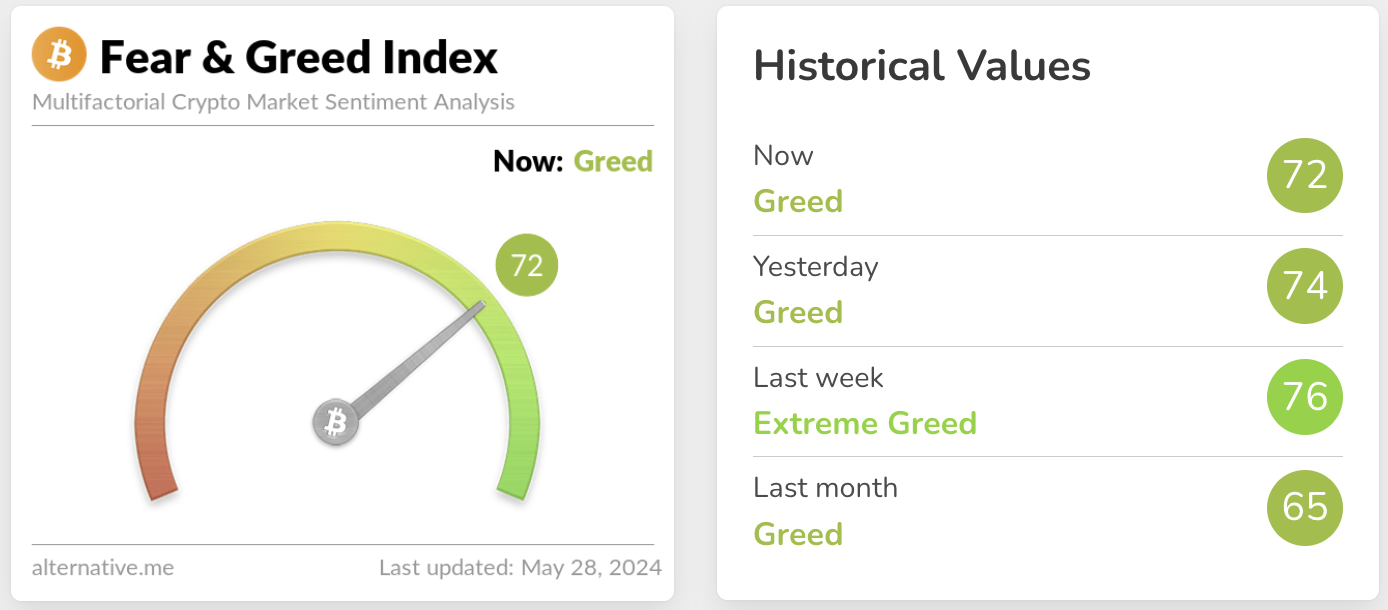Select the Last week circle showing 76
This screenshot has height=610, width=1388.
[1304, 397]
